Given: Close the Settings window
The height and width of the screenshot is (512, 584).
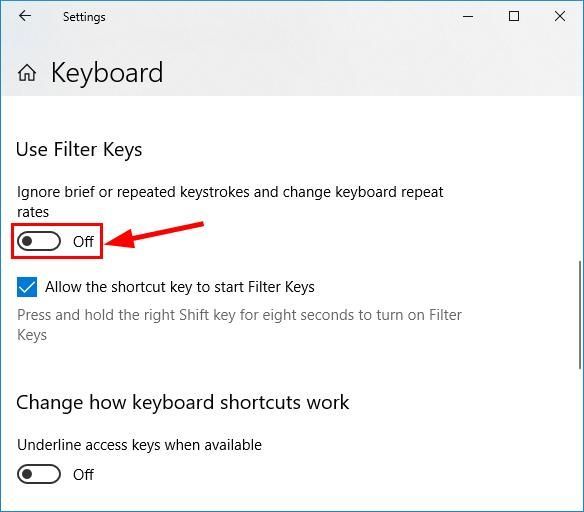Looking at the screenshot, I should [x=560, y=16].
